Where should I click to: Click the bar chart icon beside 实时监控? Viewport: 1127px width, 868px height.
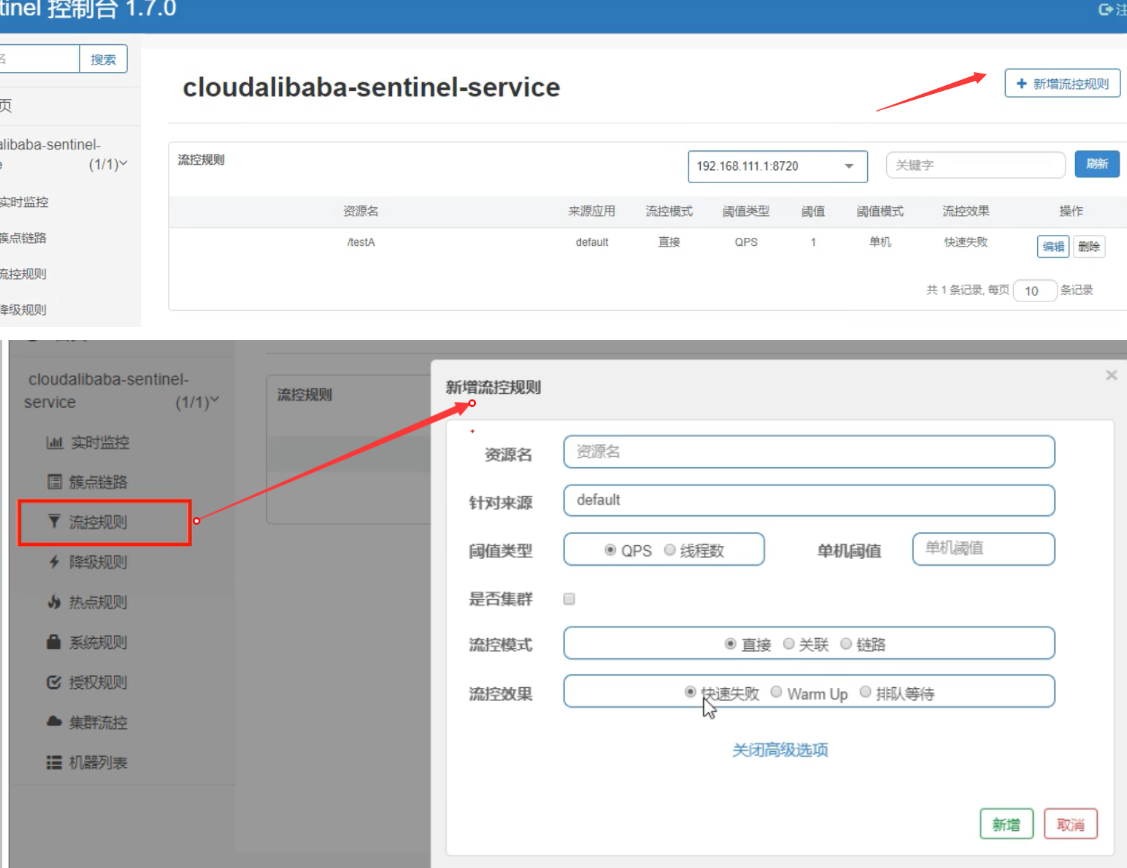55,443
